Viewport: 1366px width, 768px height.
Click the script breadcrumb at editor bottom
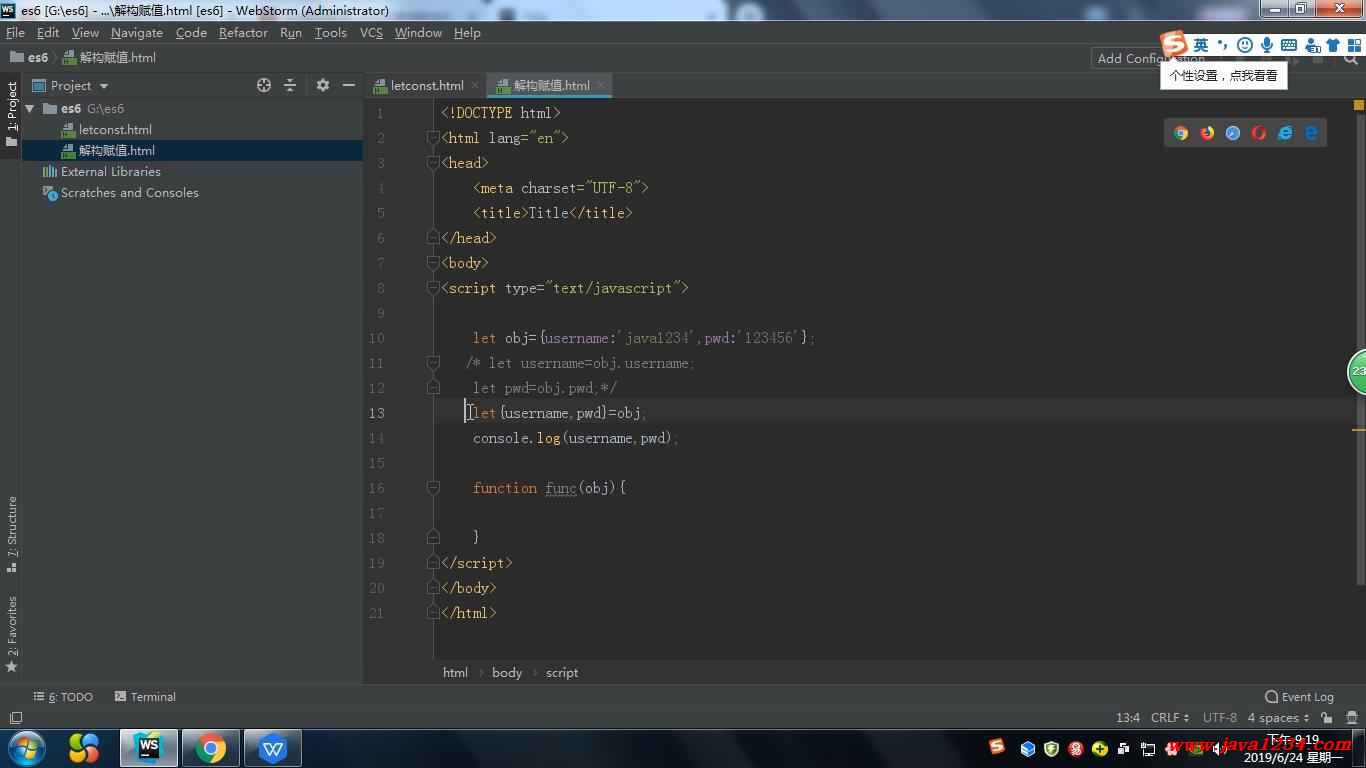pos(562,672)
